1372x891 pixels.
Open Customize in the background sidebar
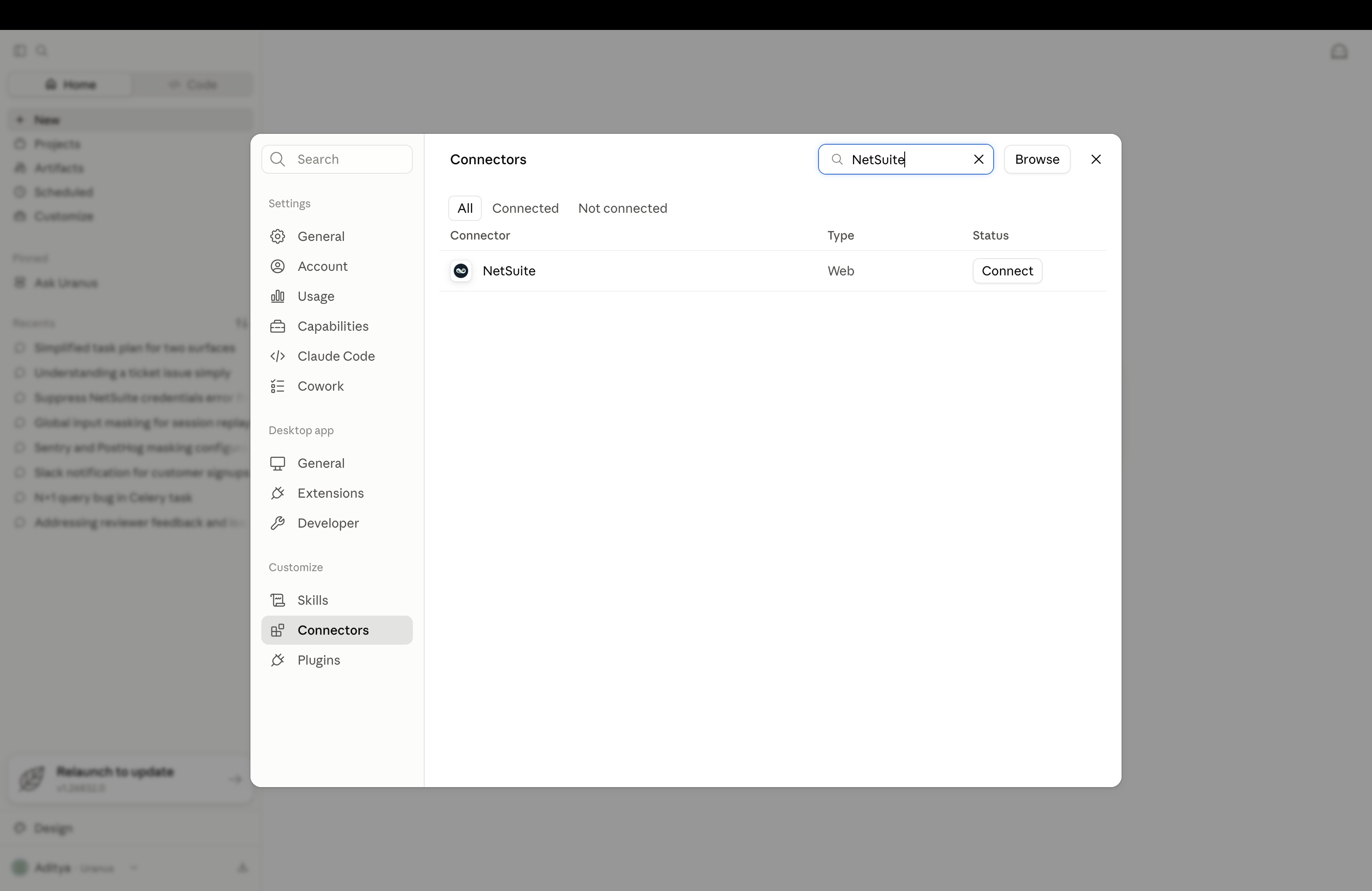click(x=130, y=217)
